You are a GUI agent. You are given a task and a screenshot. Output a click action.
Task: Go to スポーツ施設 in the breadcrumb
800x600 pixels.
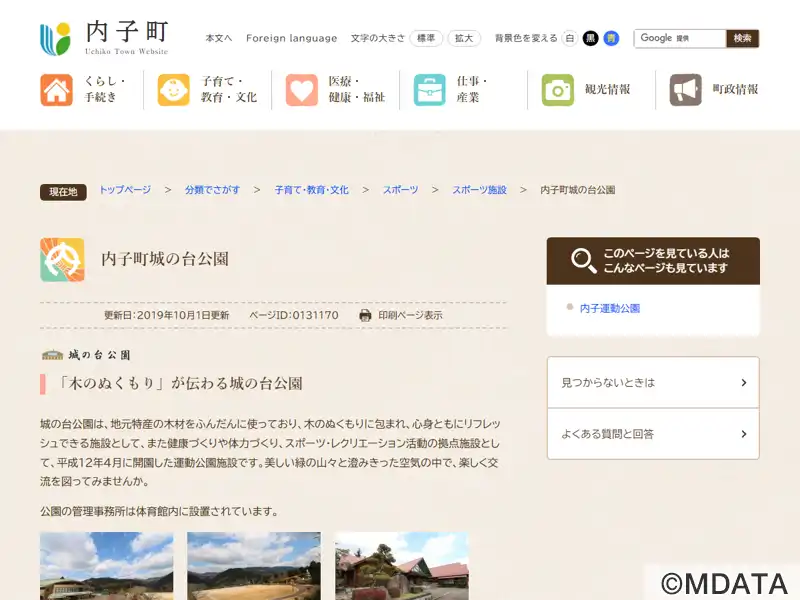479,190
